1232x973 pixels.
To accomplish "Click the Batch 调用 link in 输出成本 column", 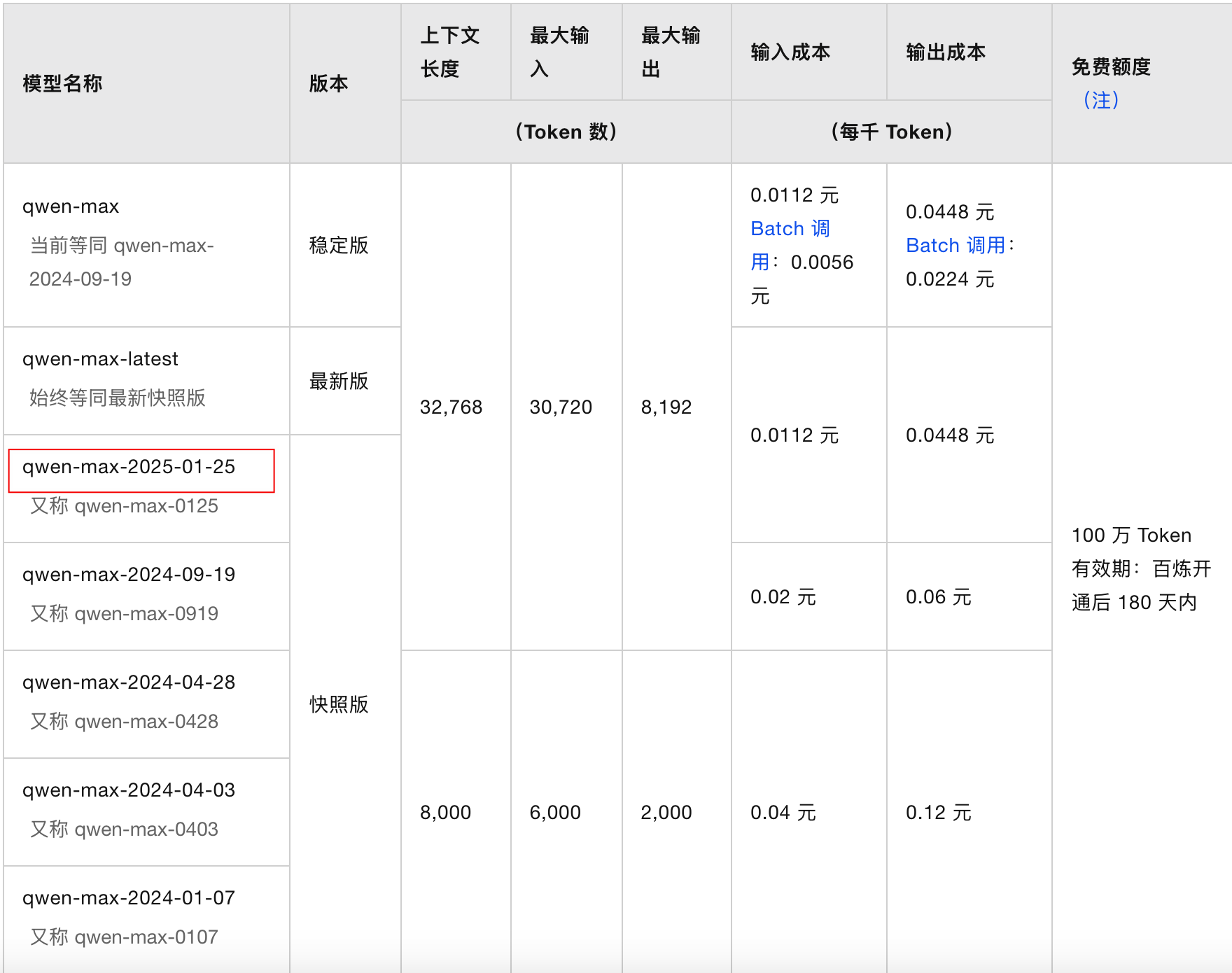I will coord(955,245).
